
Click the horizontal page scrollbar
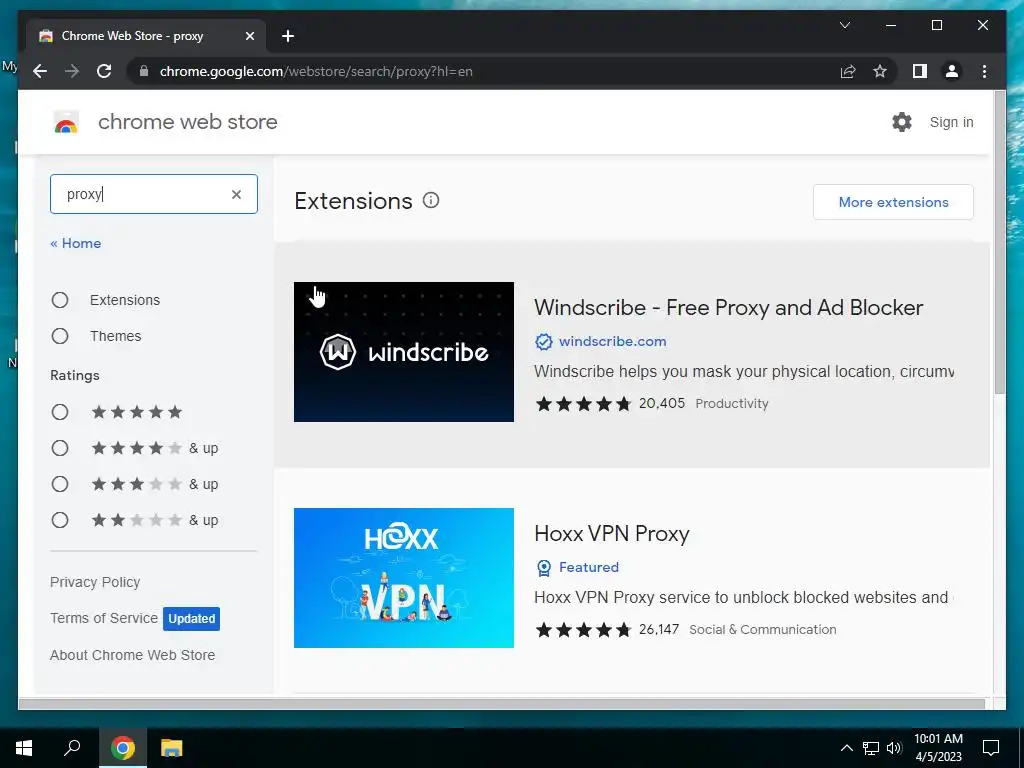(501, 703)
